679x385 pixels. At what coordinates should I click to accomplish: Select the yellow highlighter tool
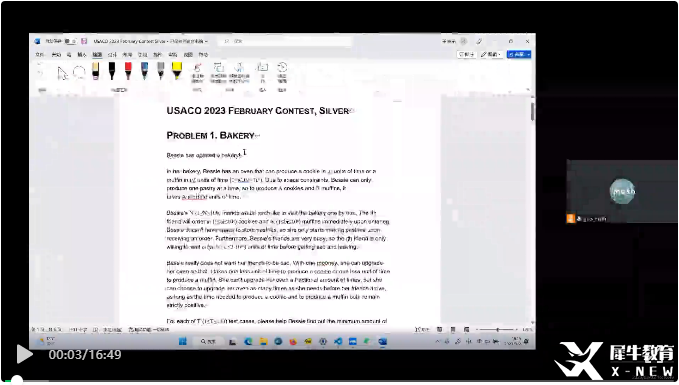click(177, 71)
